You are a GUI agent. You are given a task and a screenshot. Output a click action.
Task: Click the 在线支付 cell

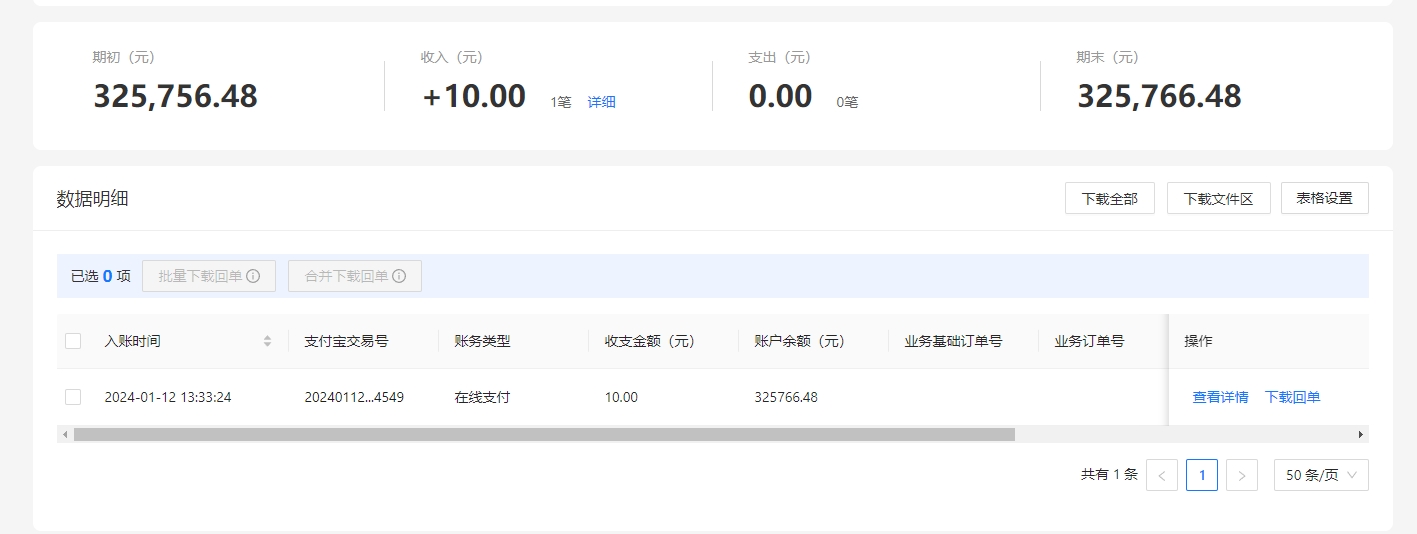[482, 397]
